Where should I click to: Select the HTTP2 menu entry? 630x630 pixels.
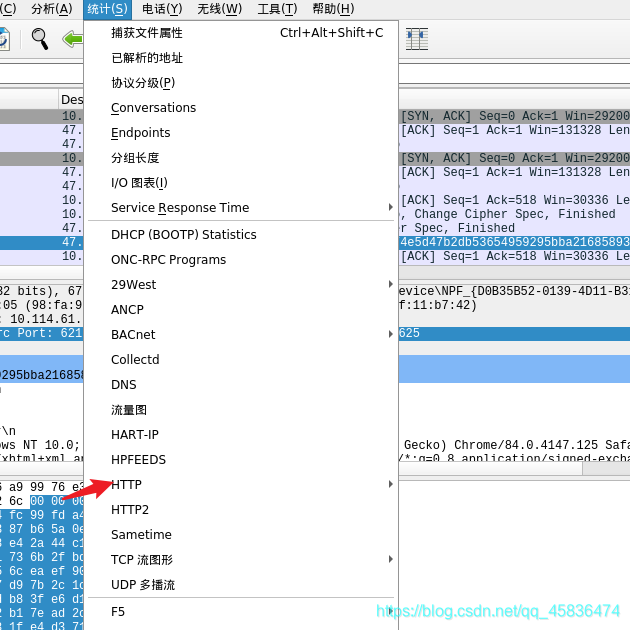241,509
